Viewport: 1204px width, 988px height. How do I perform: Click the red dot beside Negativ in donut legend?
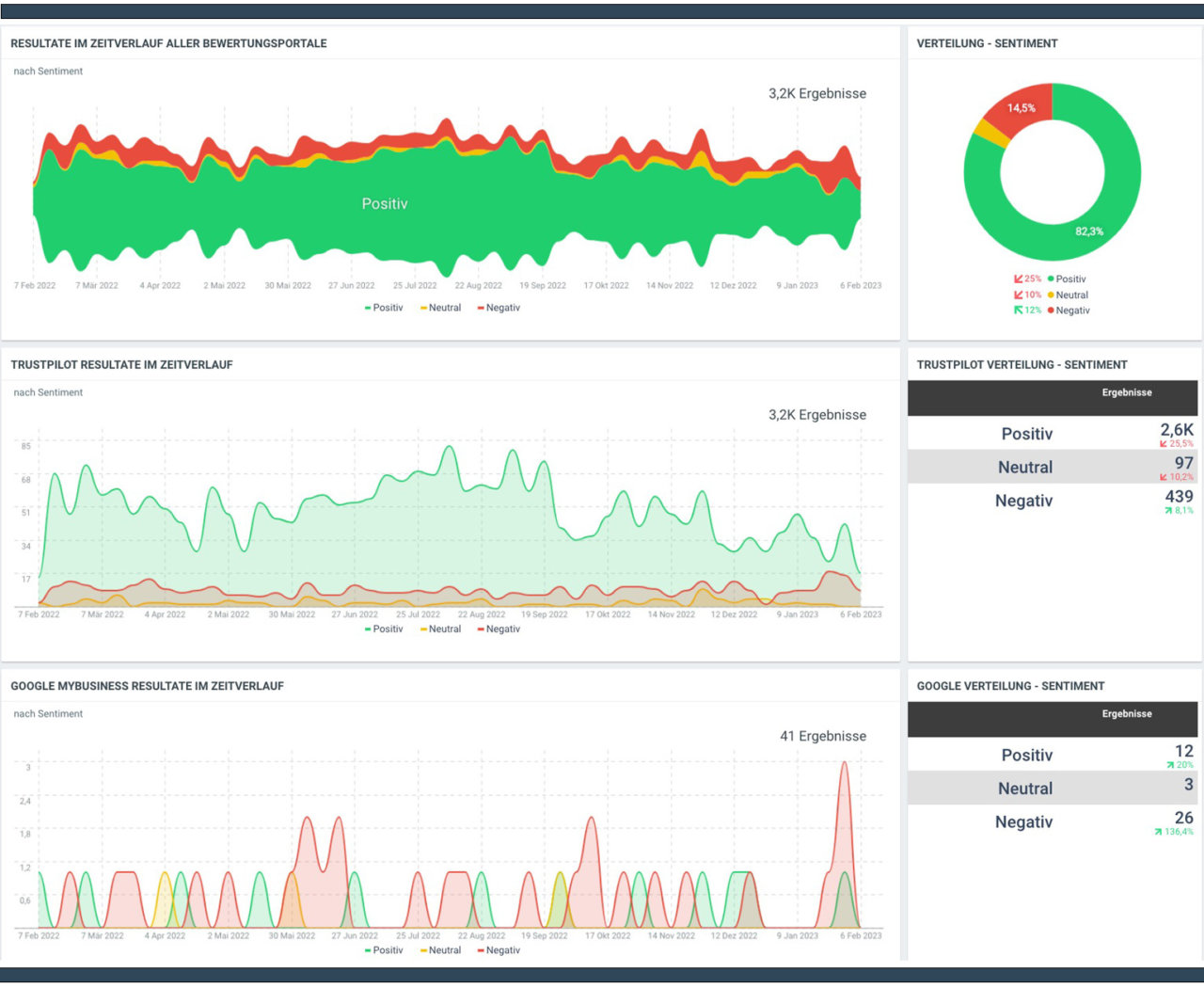click(x=1051, y=310)
